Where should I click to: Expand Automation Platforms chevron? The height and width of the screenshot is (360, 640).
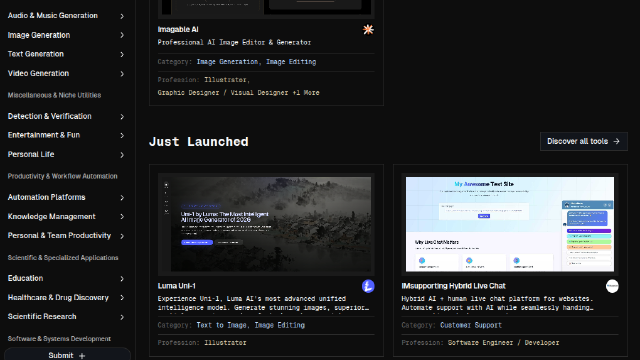coord(122,198)
